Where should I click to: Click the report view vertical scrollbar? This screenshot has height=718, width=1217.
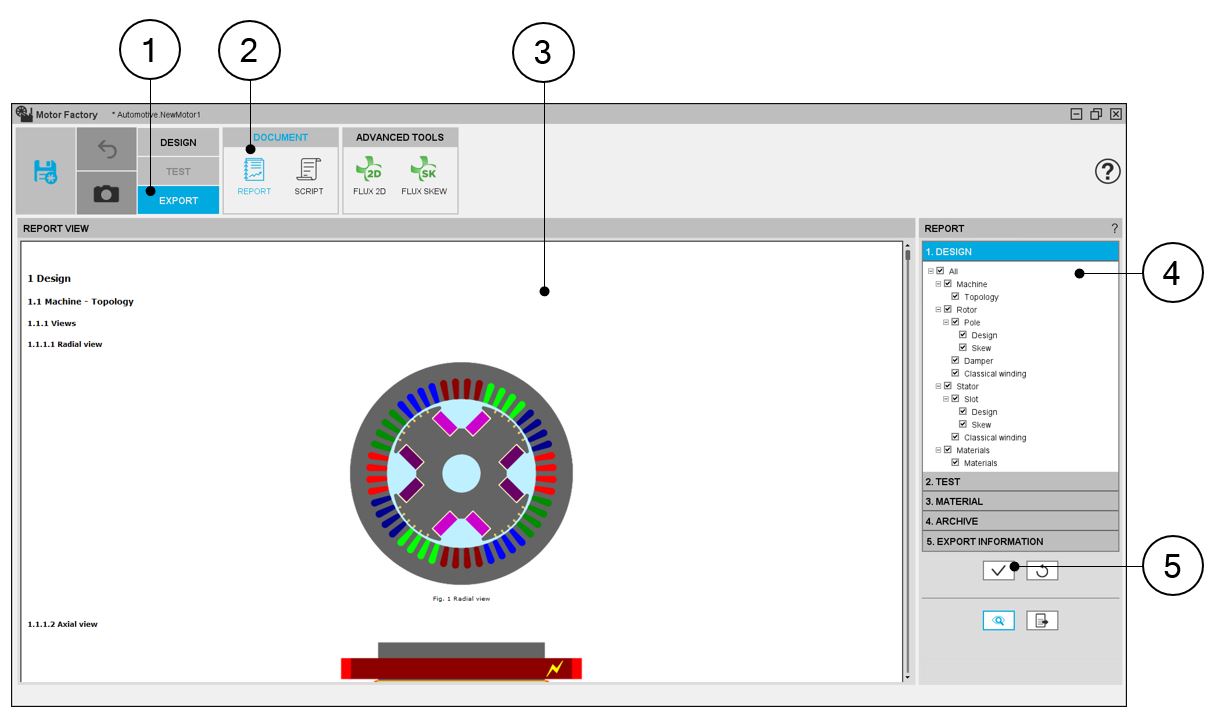(x=907, y=460)
